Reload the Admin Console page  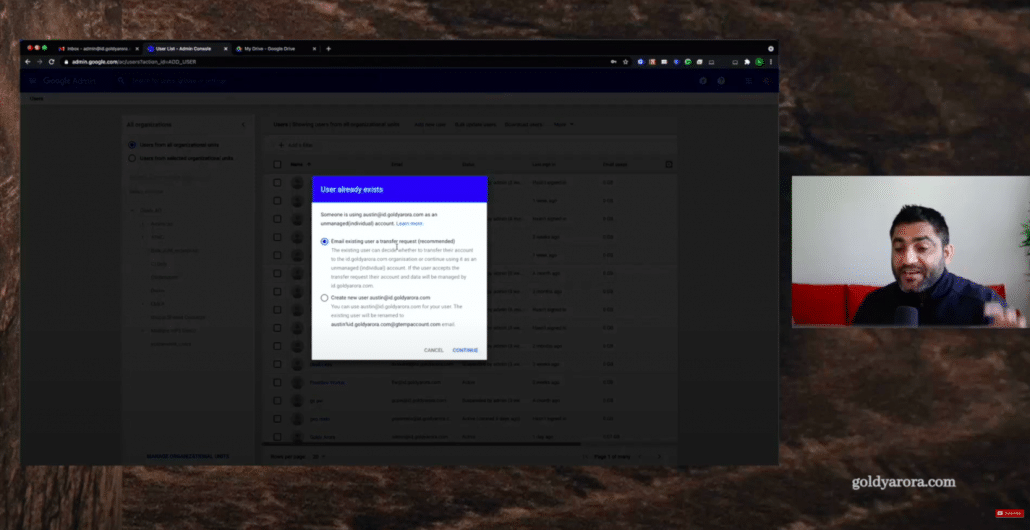[51, 62]
